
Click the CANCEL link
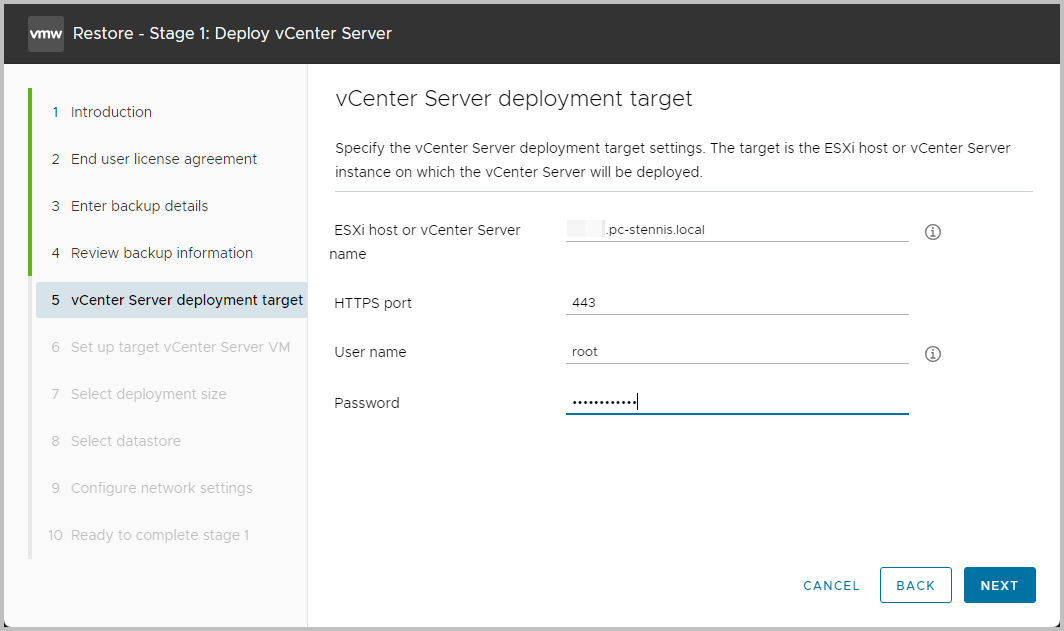[831, 585]
